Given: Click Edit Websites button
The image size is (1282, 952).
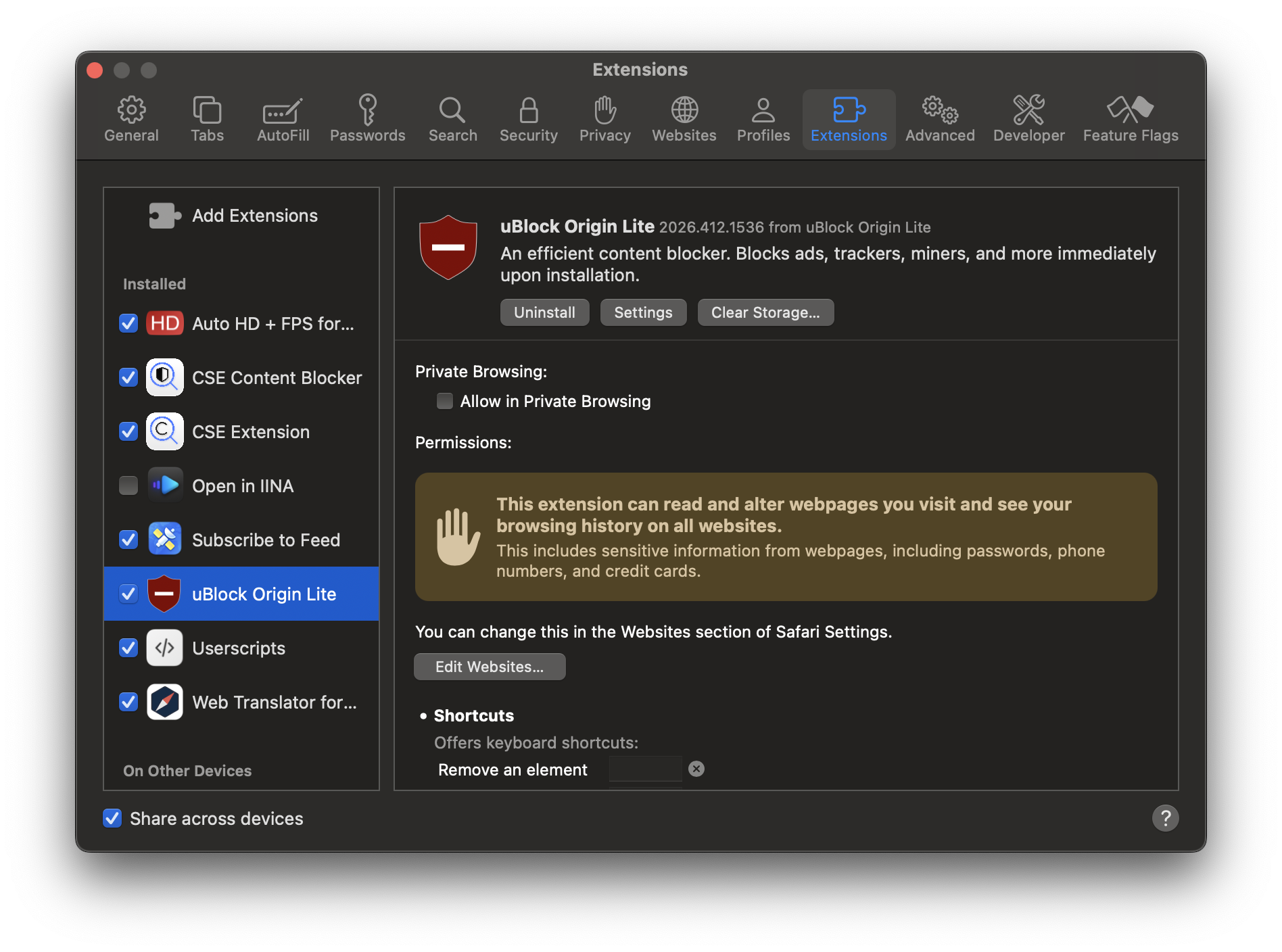Looking at the screenshot, I should (x=490, y=666).
